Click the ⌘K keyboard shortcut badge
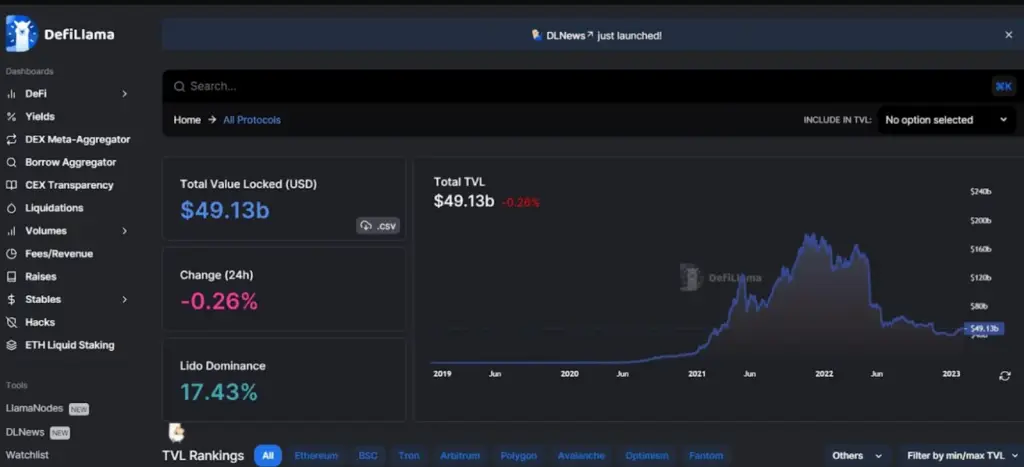The image size is (1024, 467). pos(1003,86)
